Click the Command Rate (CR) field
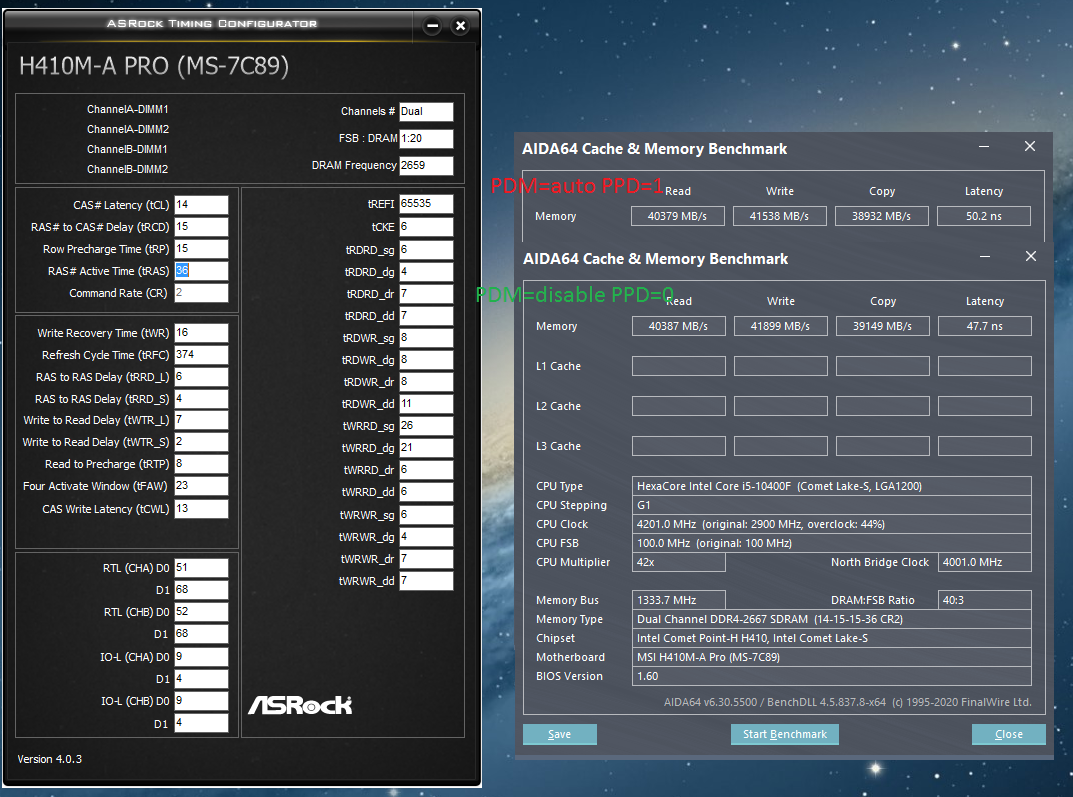The image size is (1073, 797). (201, 293)
